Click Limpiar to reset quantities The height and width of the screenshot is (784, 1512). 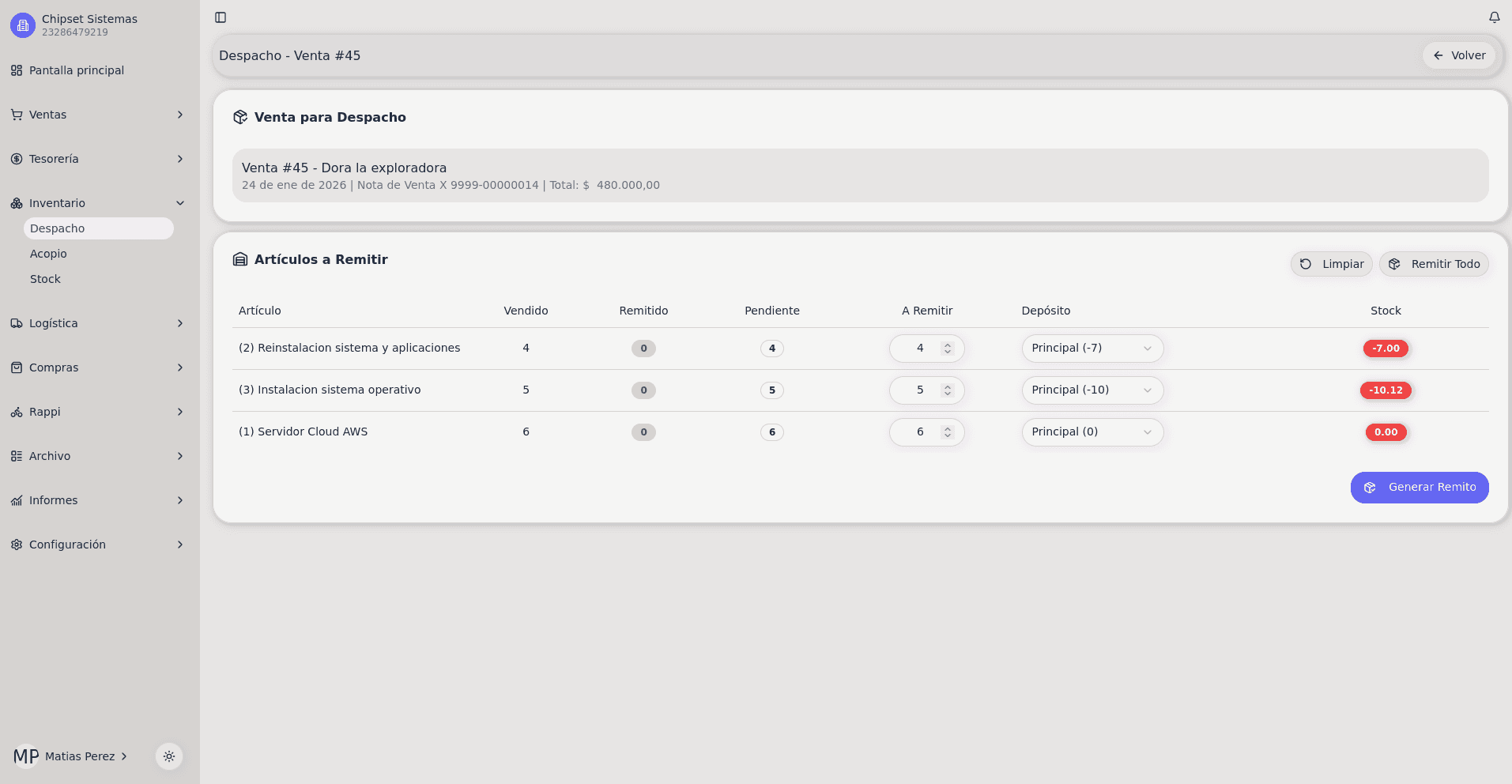click(1332, 264)
